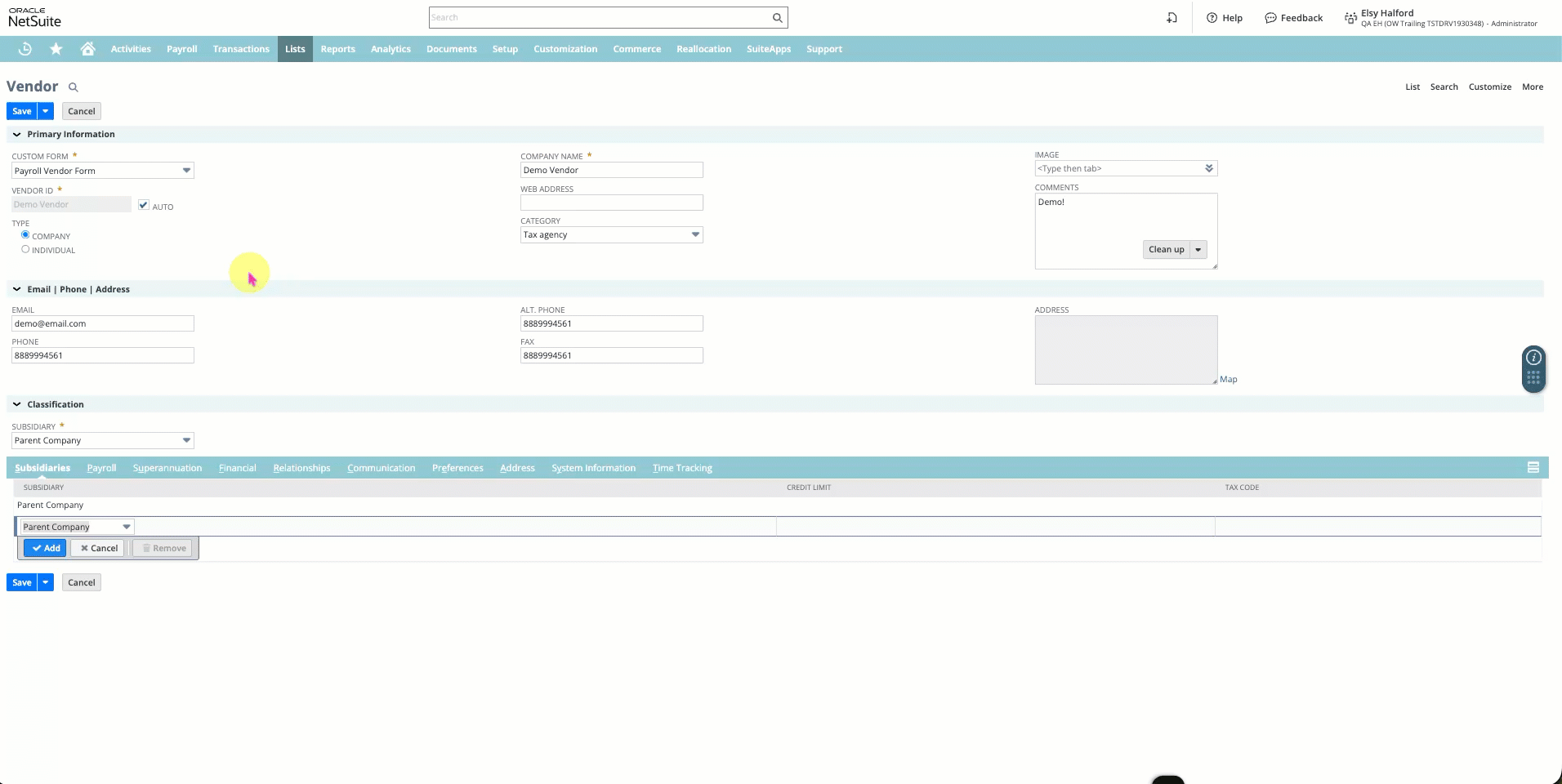Click the global search magnifier icon

(777, 17)
